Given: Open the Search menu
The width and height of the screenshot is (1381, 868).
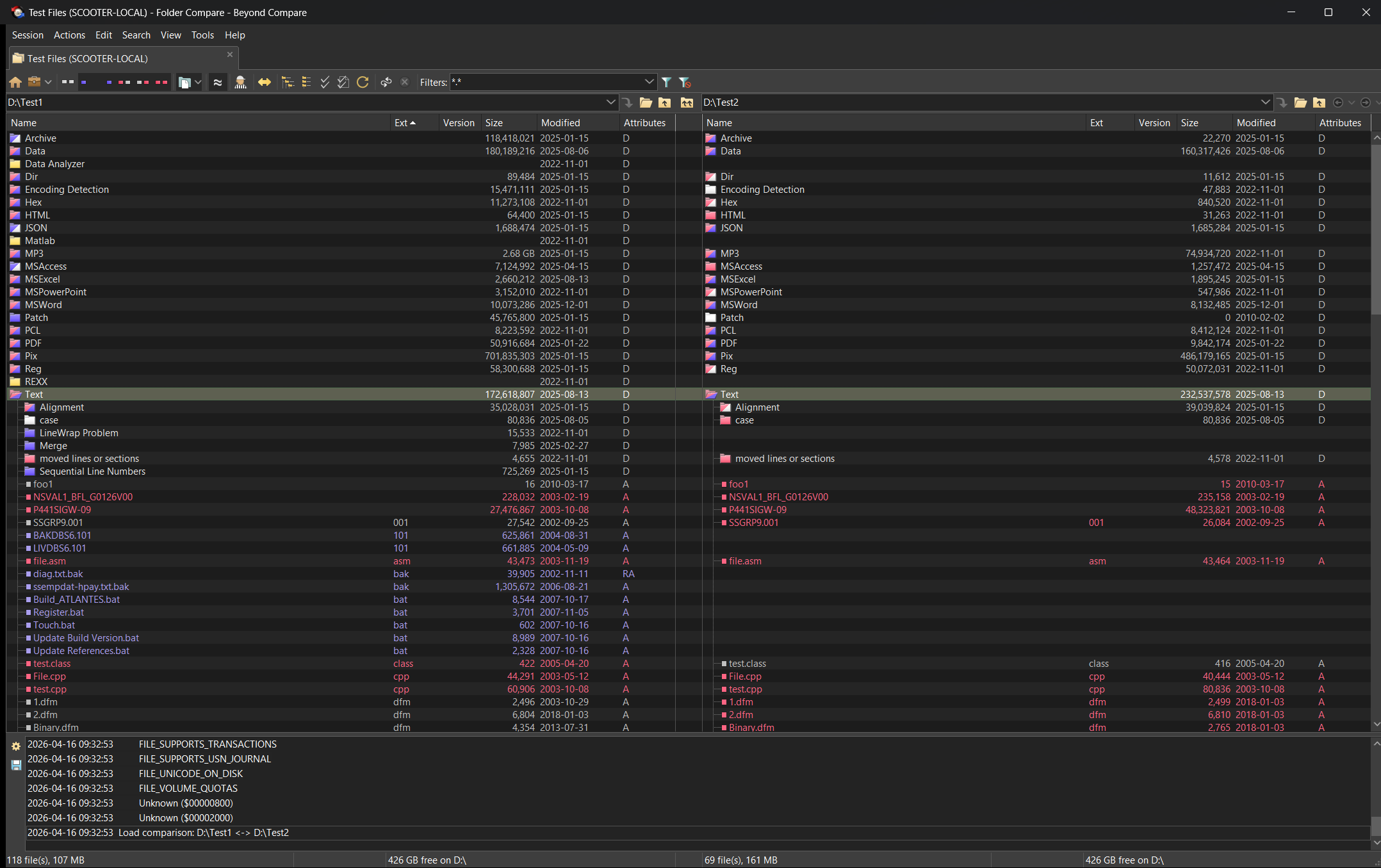Looking at the screenshot, I should (x=136, y=35).
